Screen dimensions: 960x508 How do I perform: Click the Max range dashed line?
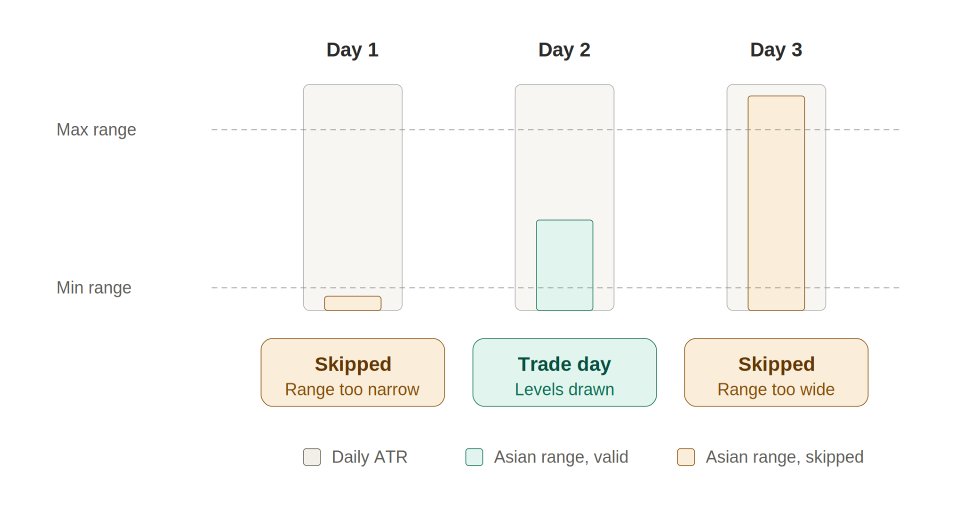point(556,130)
